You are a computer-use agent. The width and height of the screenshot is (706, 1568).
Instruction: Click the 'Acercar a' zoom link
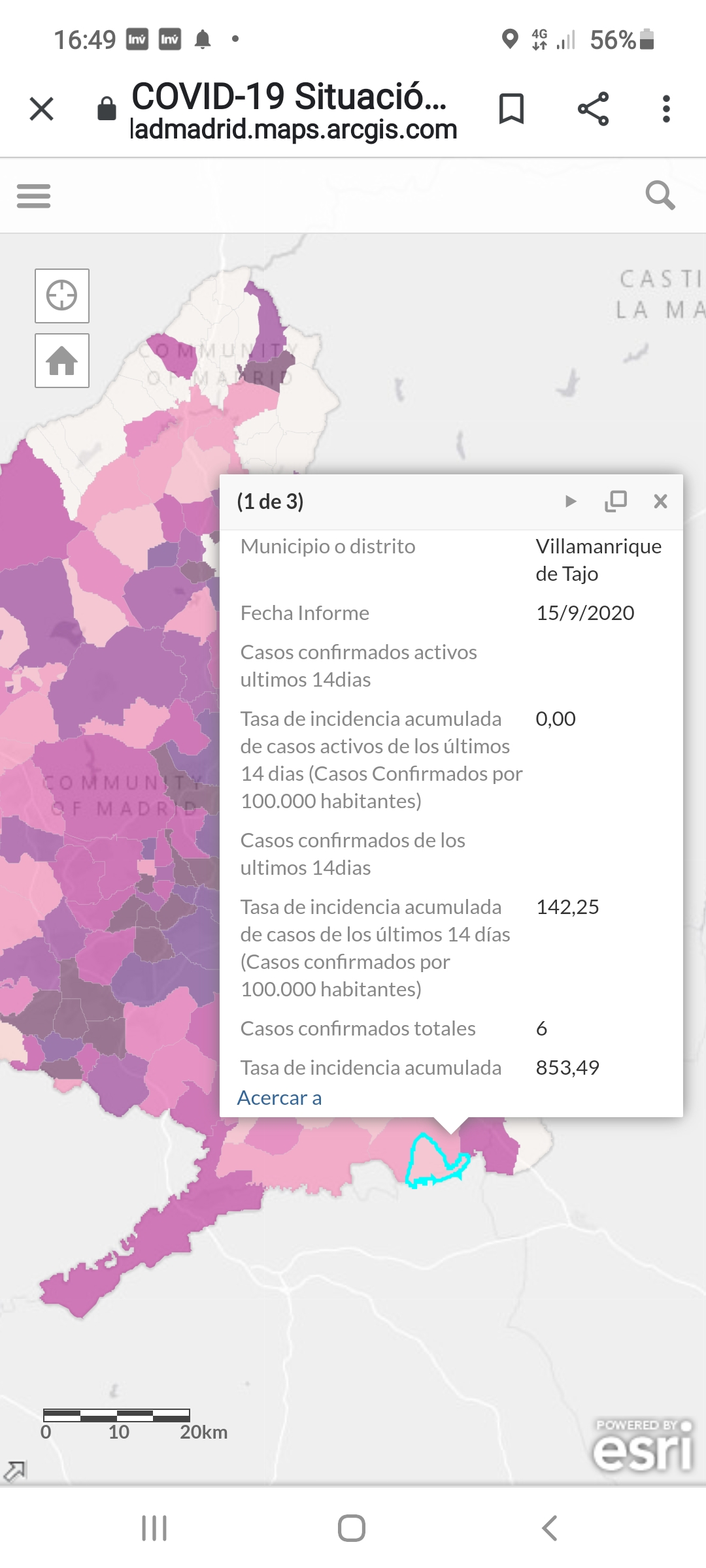pyautogui.click(x=279, y=1098)
